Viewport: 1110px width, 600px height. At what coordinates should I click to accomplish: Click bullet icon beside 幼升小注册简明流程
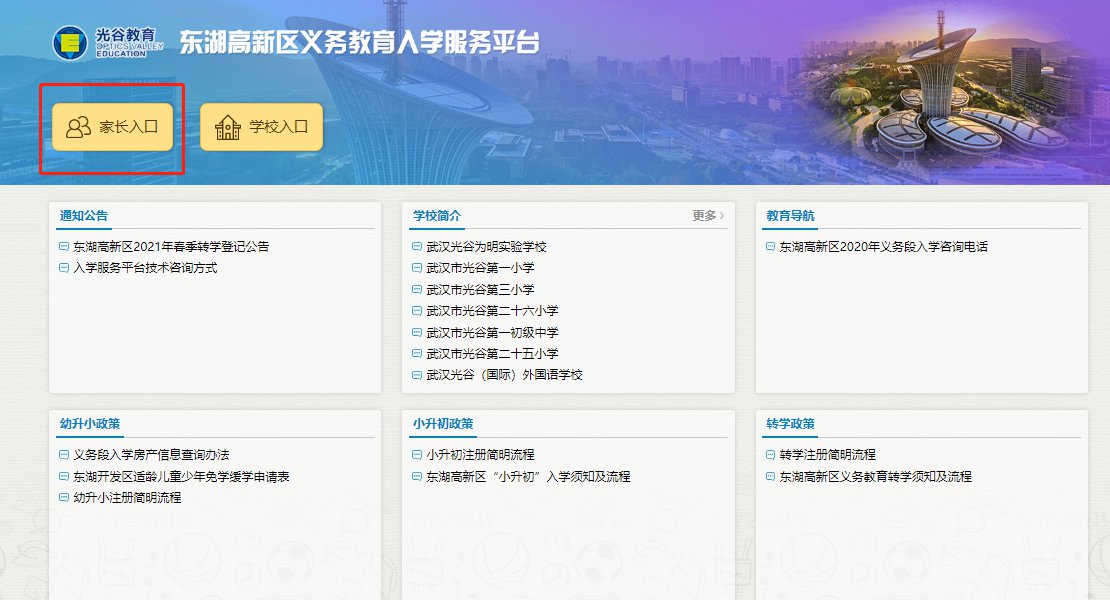[x=64, y=497]
